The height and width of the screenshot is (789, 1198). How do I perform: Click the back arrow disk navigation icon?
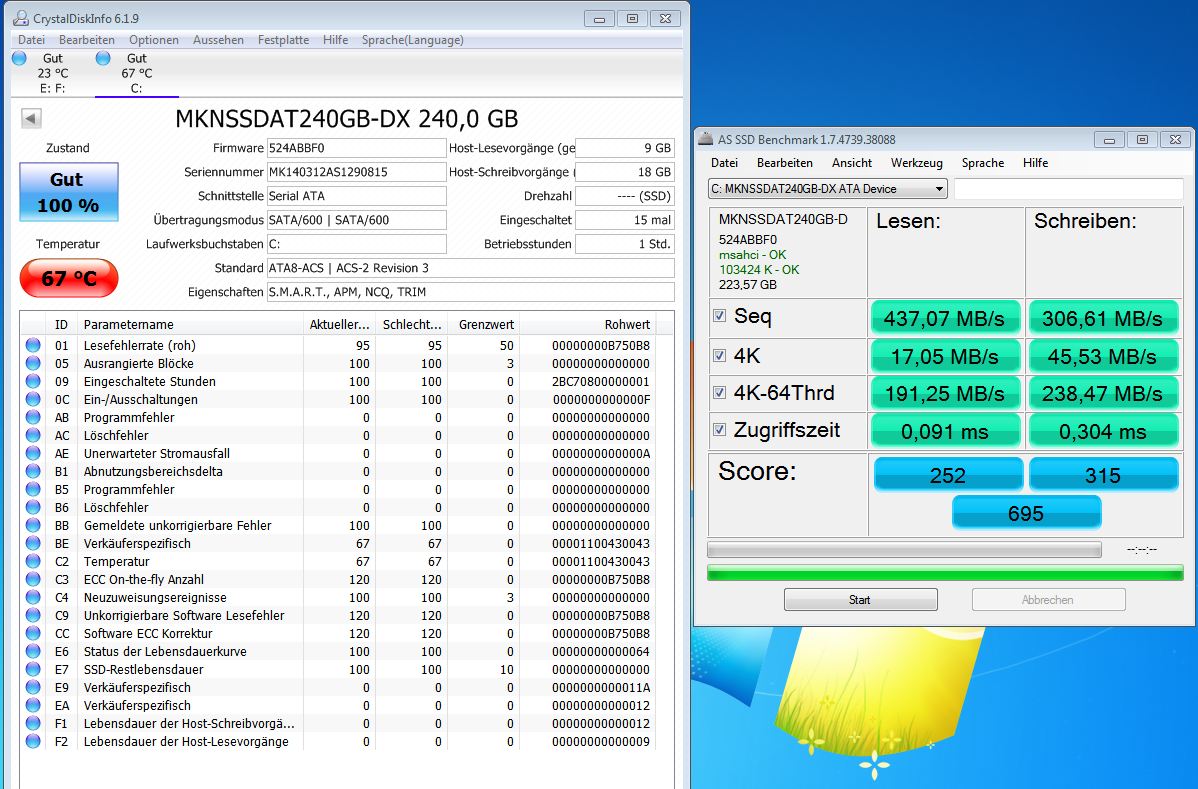pyautogui.click(x=31, y=118)
